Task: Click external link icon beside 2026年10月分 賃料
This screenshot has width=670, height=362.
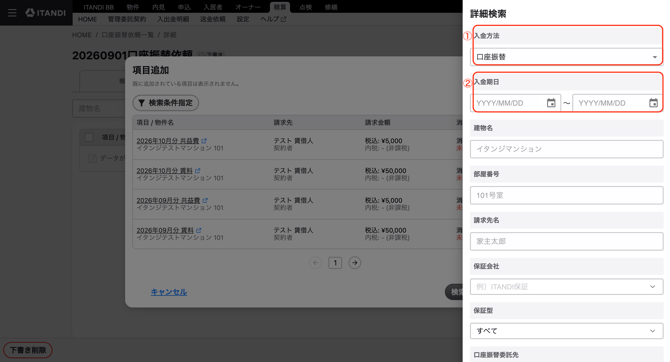Action: [x=197, y=171]
